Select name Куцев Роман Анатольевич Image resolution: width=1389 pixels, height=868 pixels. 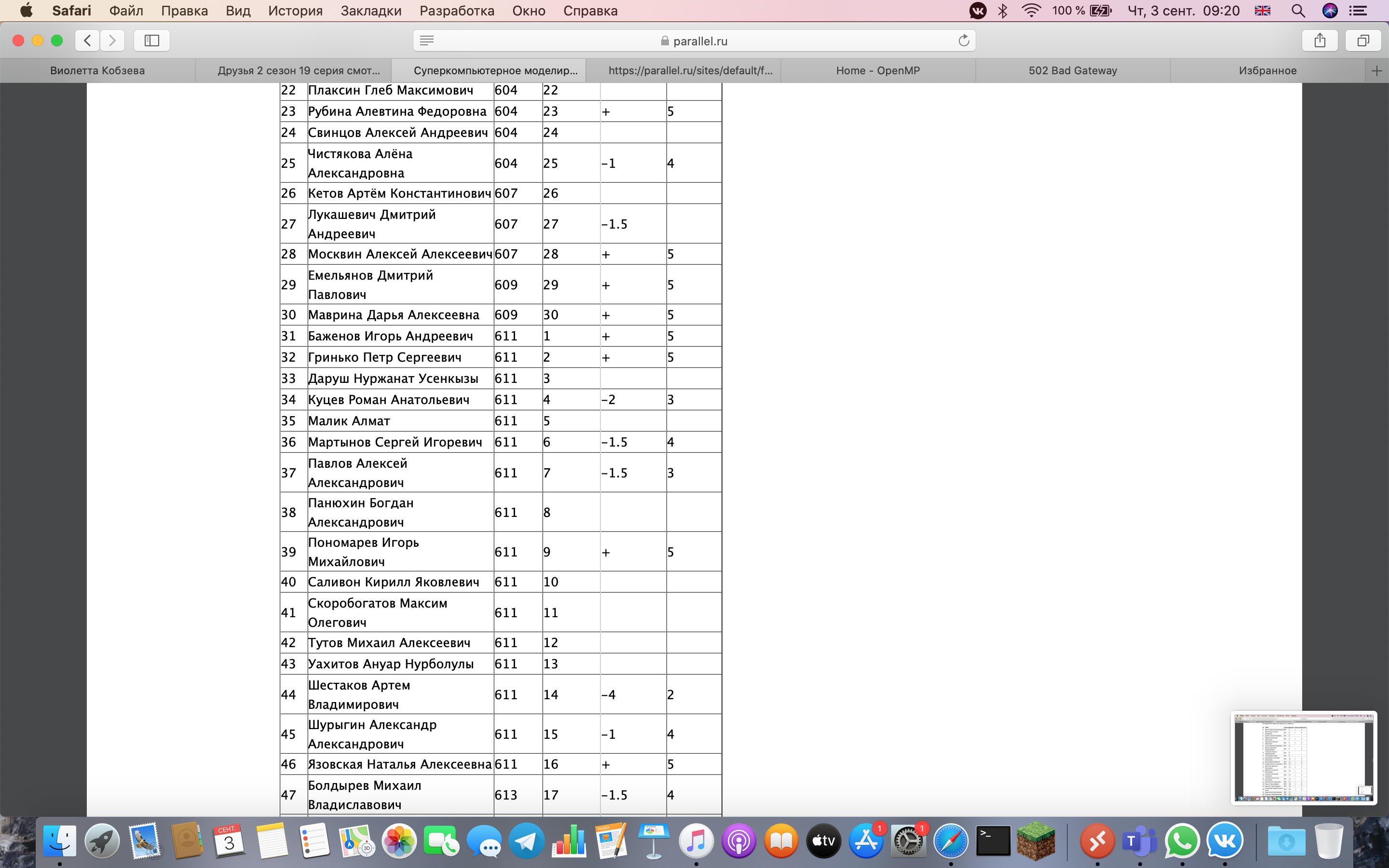(389, 400)
